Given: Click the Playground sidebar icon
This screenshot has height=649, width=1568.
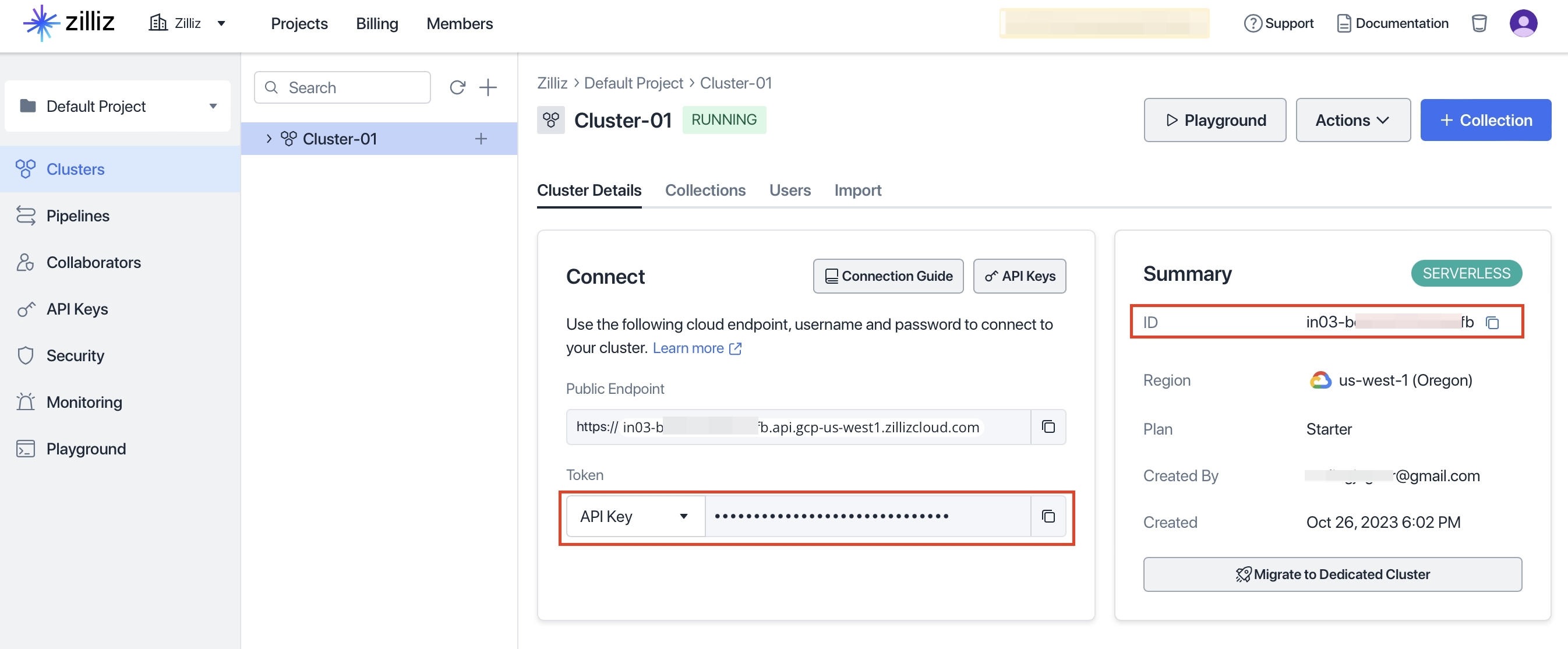Looking at the screenshot, I should (26, 447).
